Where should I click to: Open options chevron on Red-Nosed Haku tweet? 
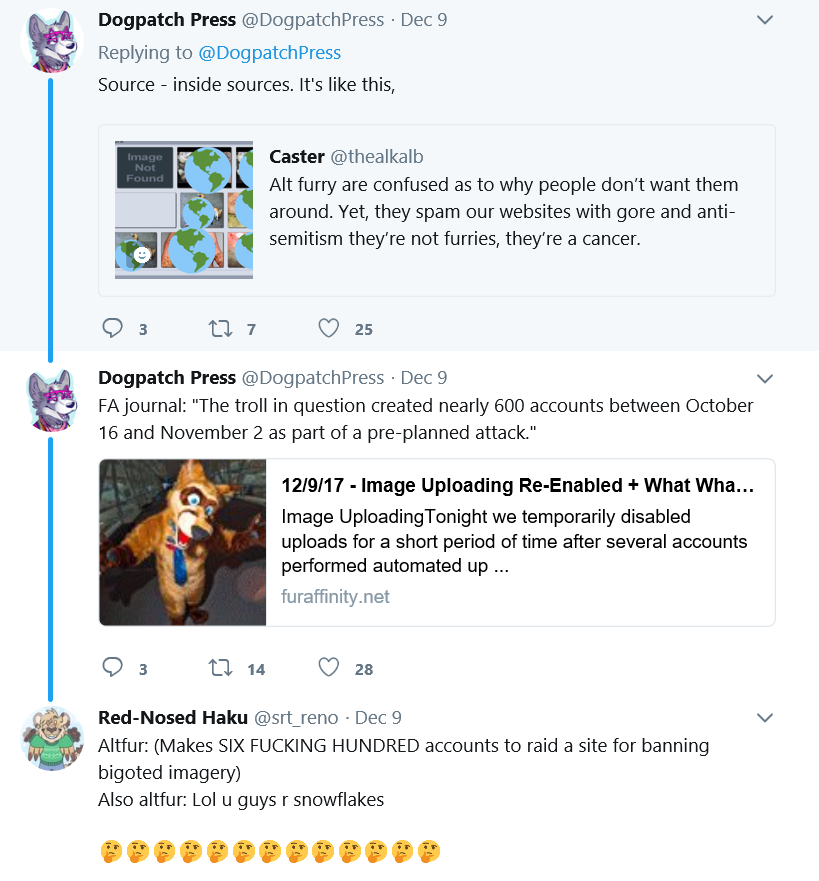765,718
